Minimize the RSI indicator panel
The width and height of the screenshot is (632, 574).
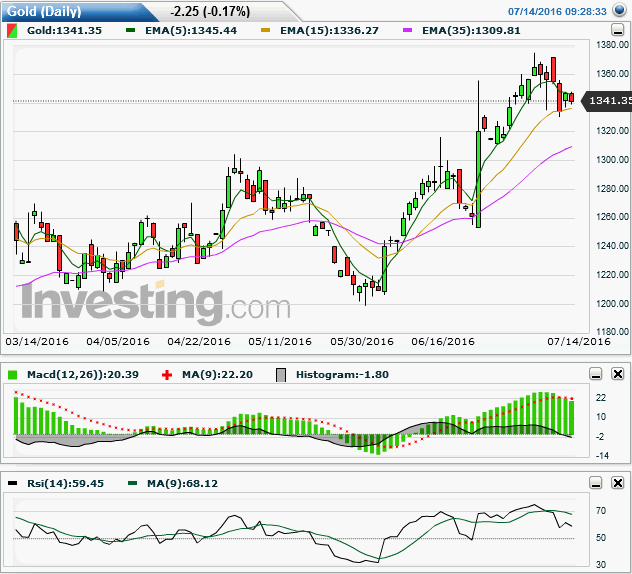point(596,482)
